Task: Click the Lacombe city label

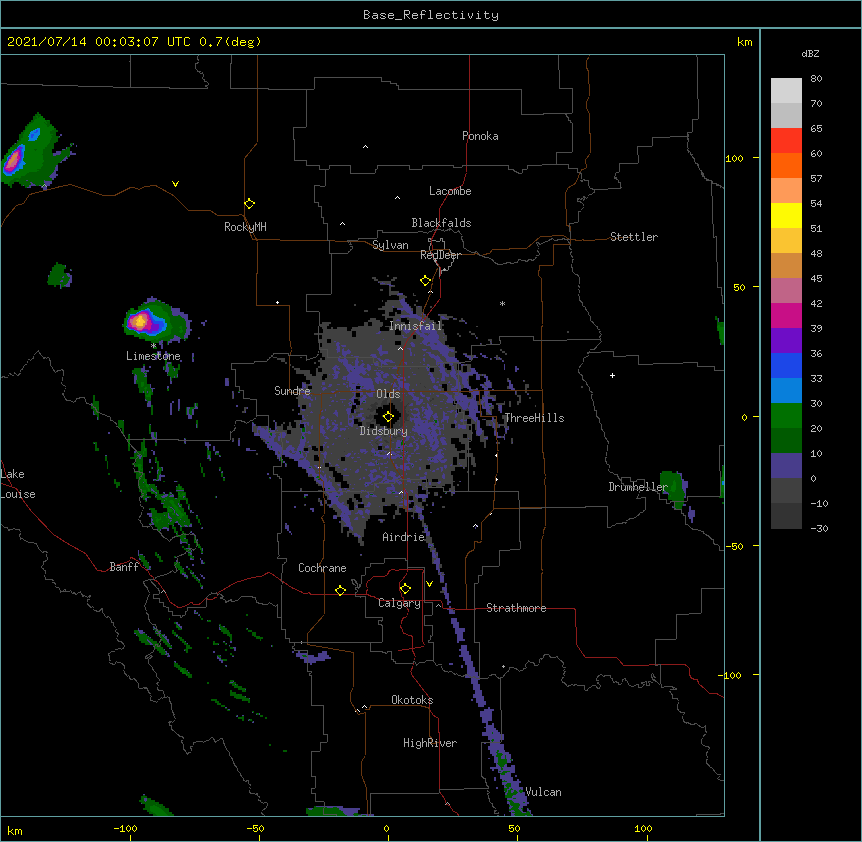Action: (450, 191)
